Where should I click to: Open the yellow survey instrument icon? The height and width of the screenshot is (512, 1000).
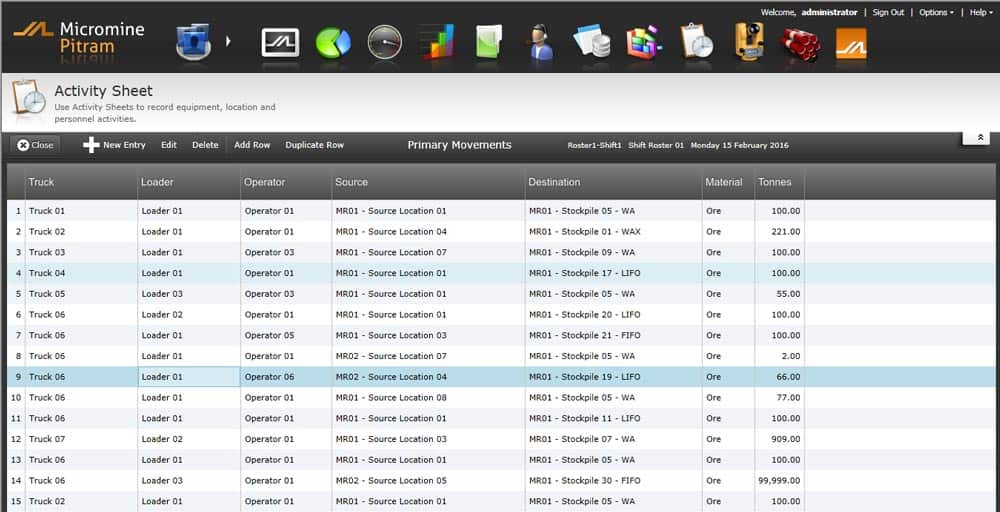(749, 41)
